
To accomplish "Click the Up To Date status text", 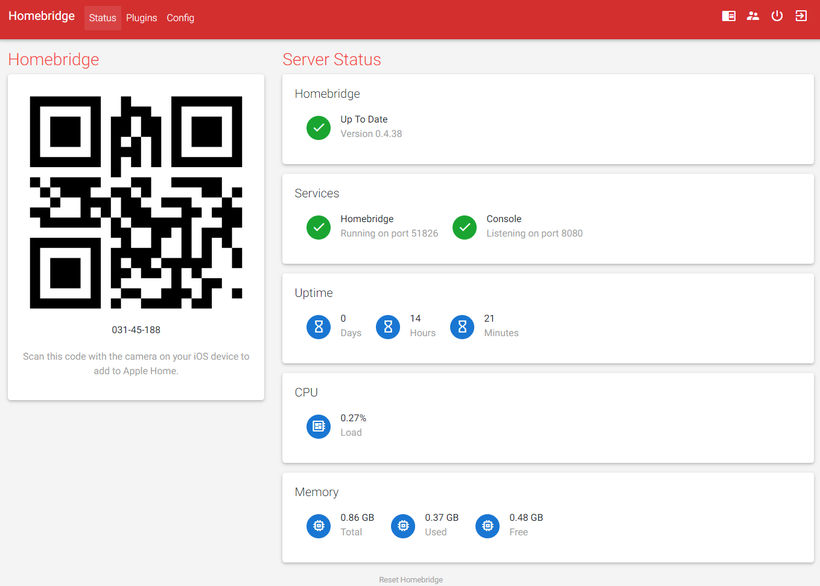I will point(364,119).
